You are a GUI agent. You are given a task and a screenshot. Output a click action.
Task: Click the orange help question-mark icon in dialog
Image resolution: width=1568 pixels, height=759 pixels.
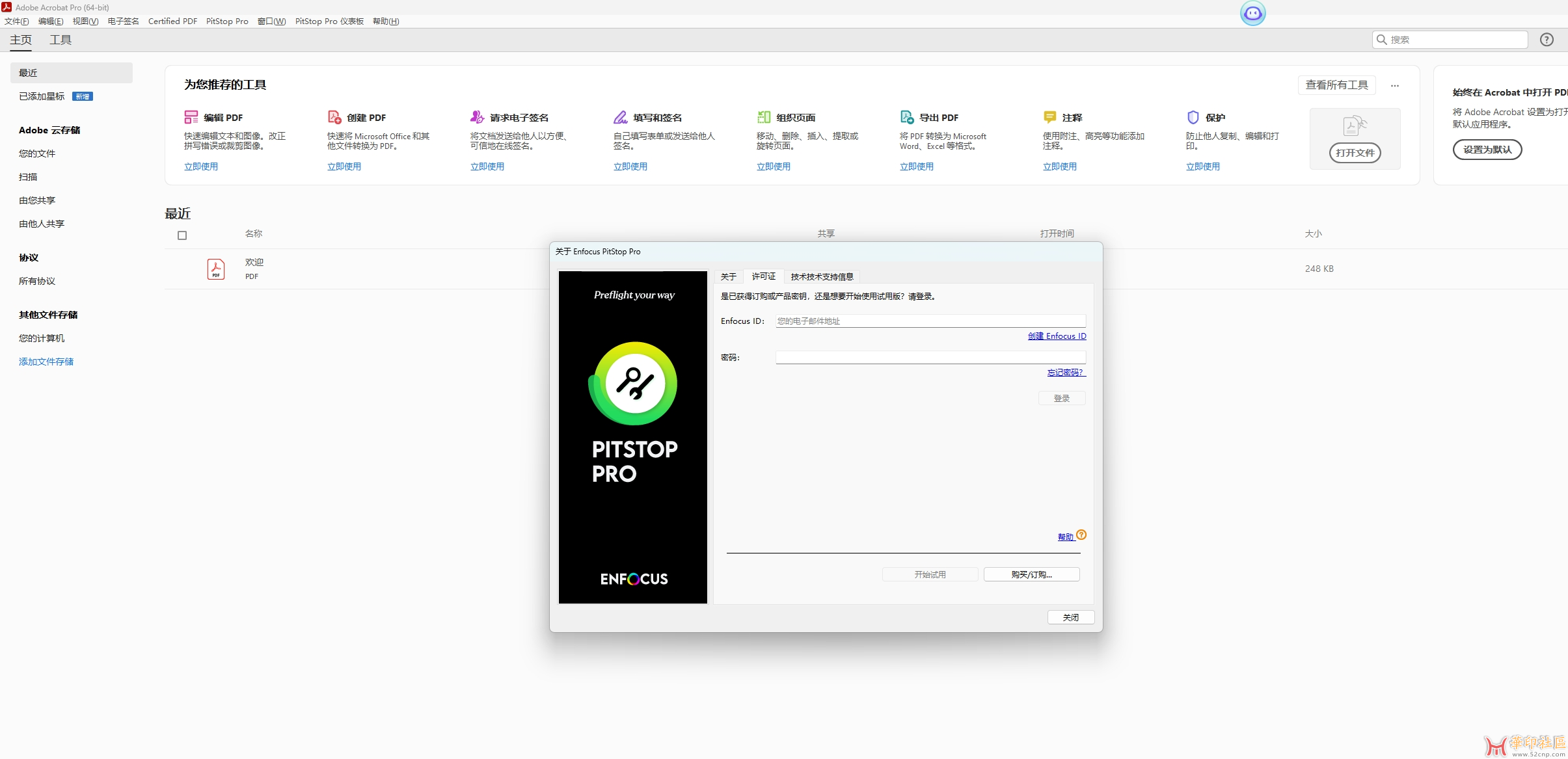coord(1081,535)
